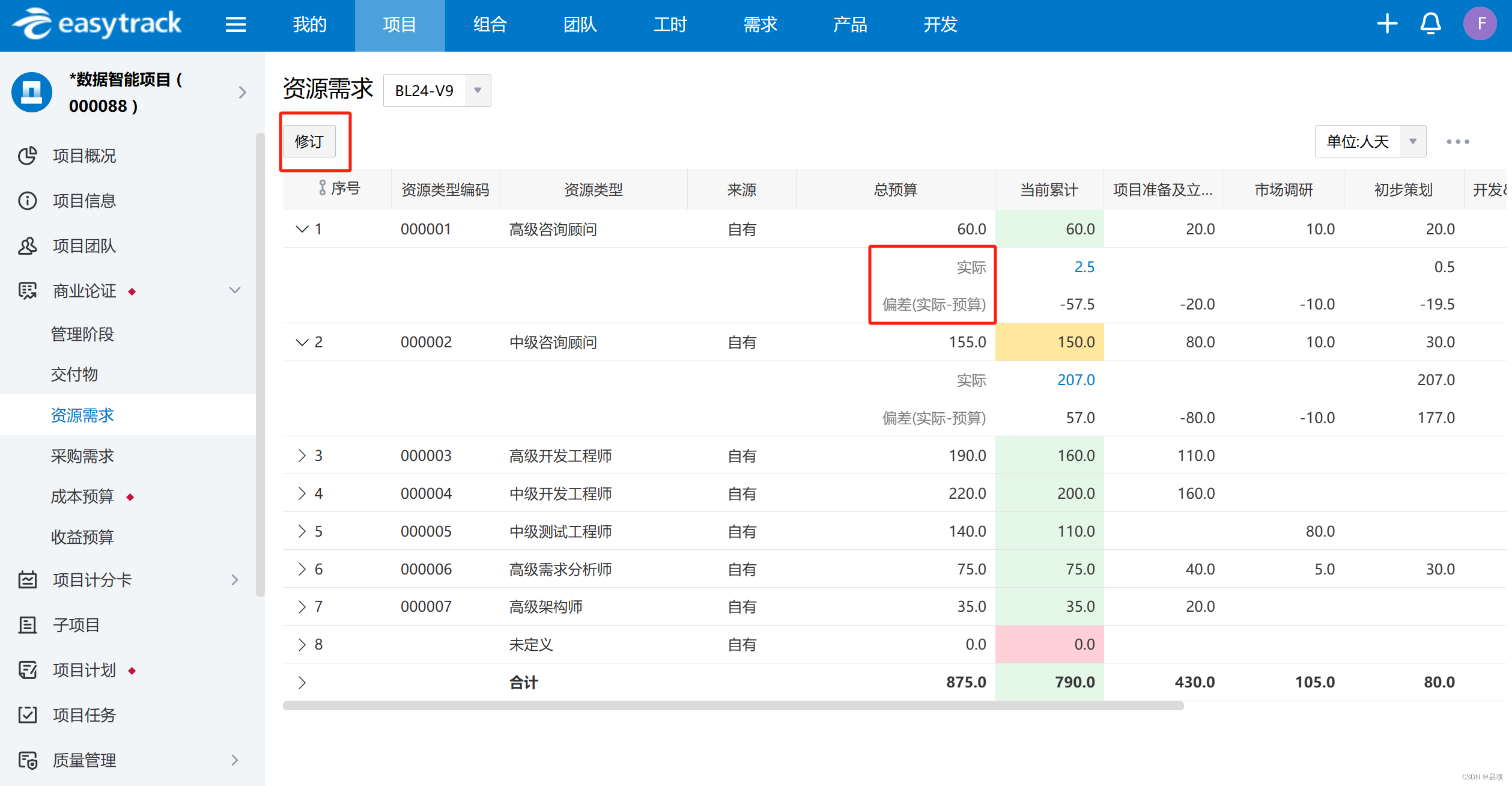The height and width of the screenshot is (786, 1512).
Task: Open the 单位:人天 unit dropdown
Action: 1370,142
